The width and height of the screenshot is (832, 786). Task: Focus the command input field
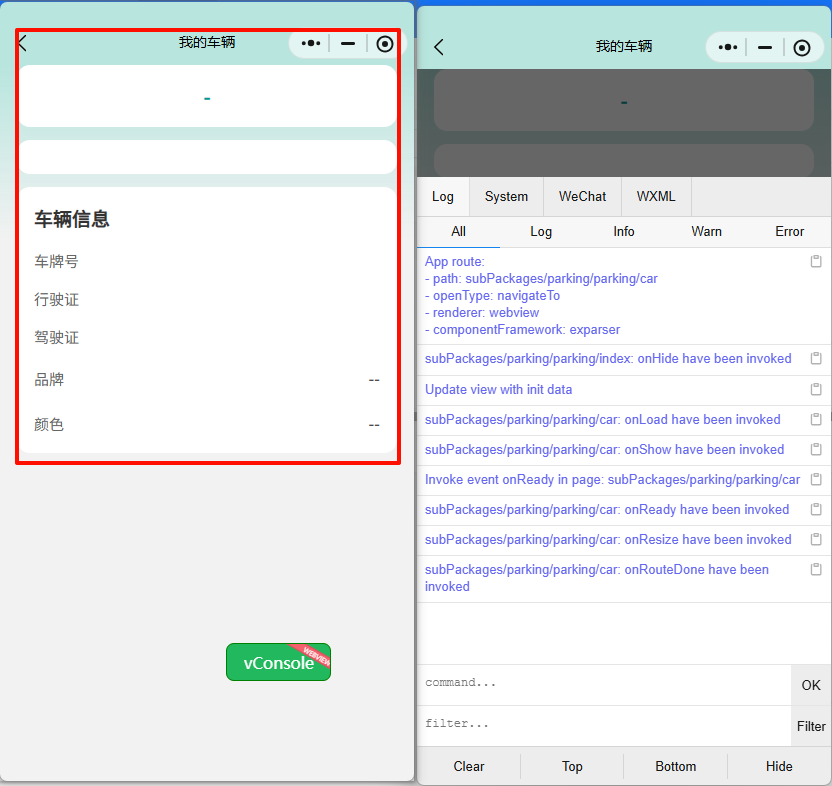600,683
